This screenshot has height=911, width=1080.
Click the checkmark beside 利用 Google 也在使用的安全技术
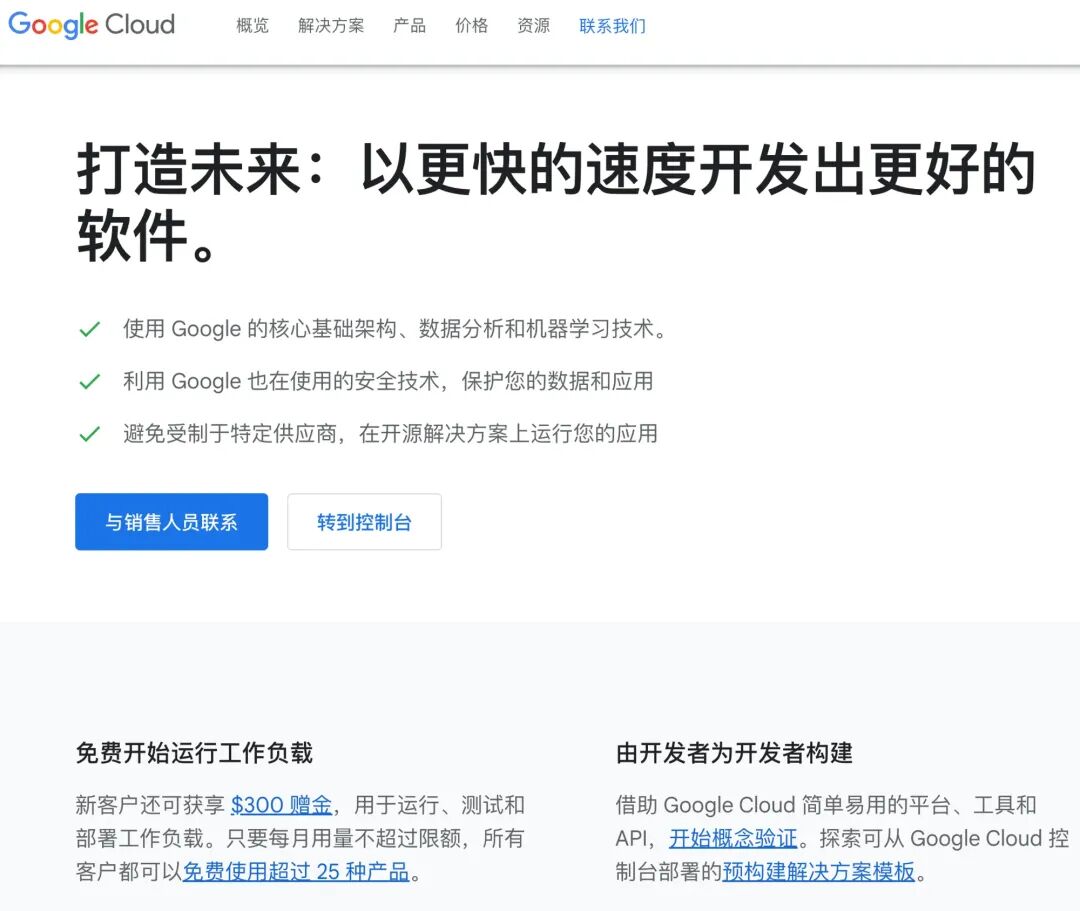coord(90,381)
